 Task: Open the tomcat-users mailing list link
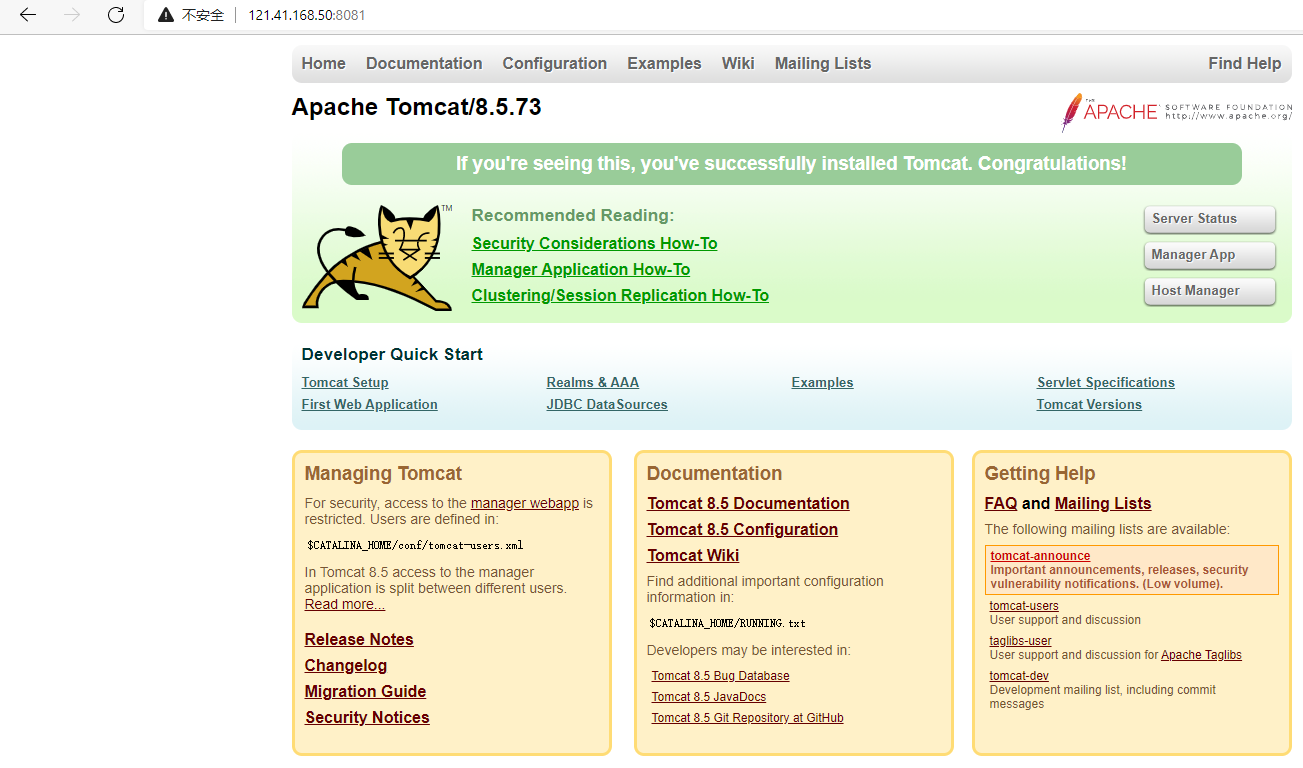pos(1024,606)
